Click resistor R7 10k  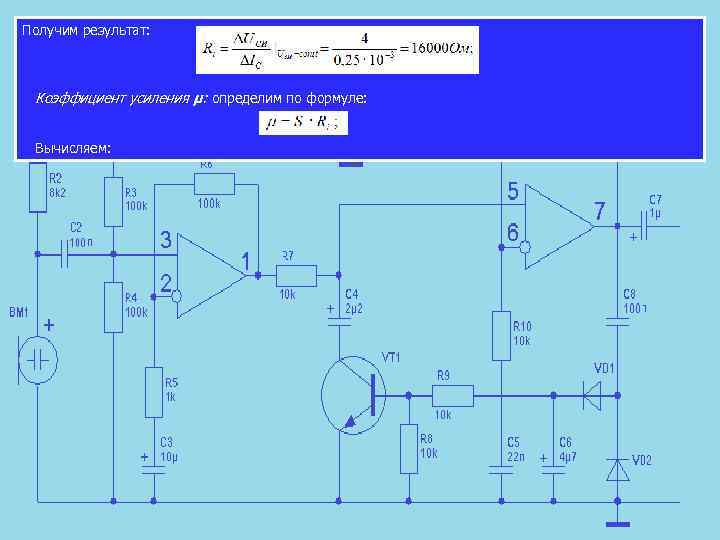point(296,276)
